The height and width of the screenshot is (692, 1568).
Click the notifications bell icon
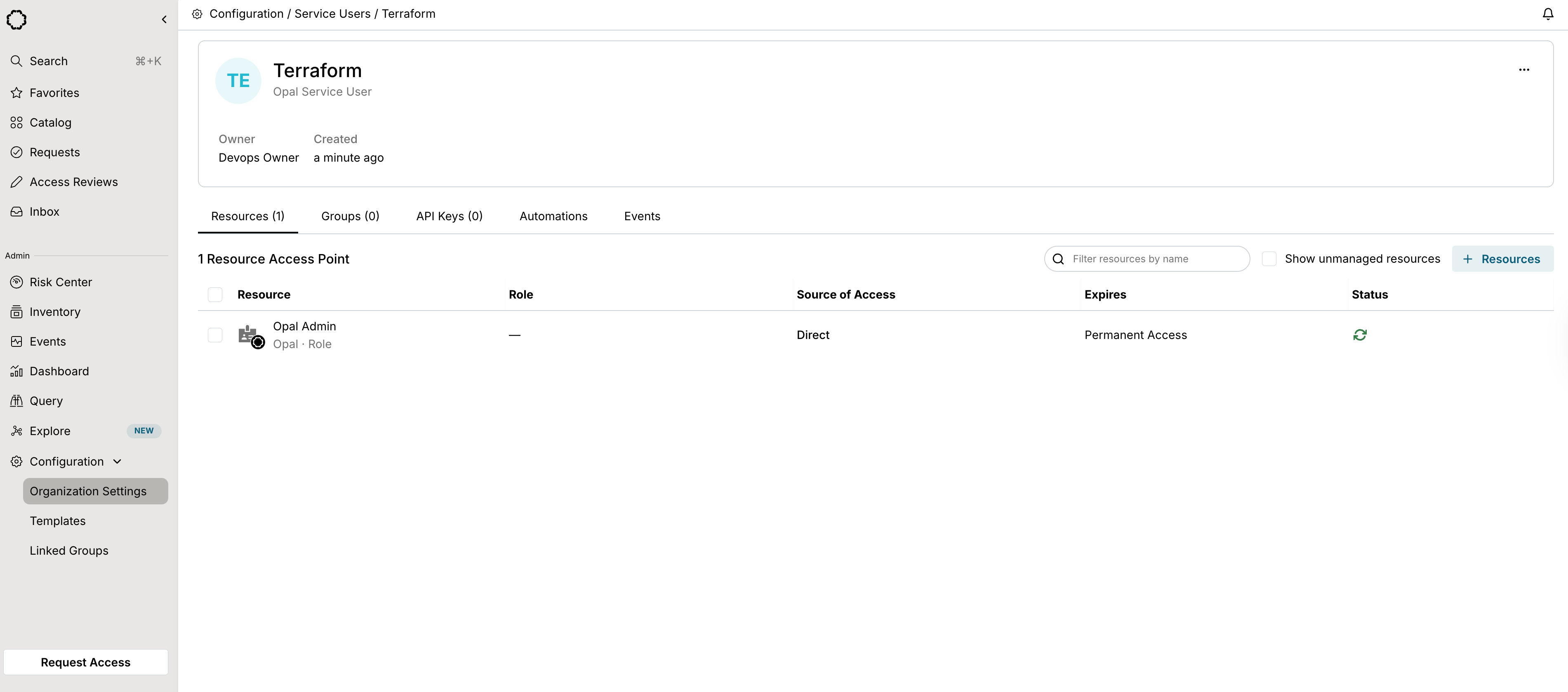pyautogui.click(x=1547, y=14)
